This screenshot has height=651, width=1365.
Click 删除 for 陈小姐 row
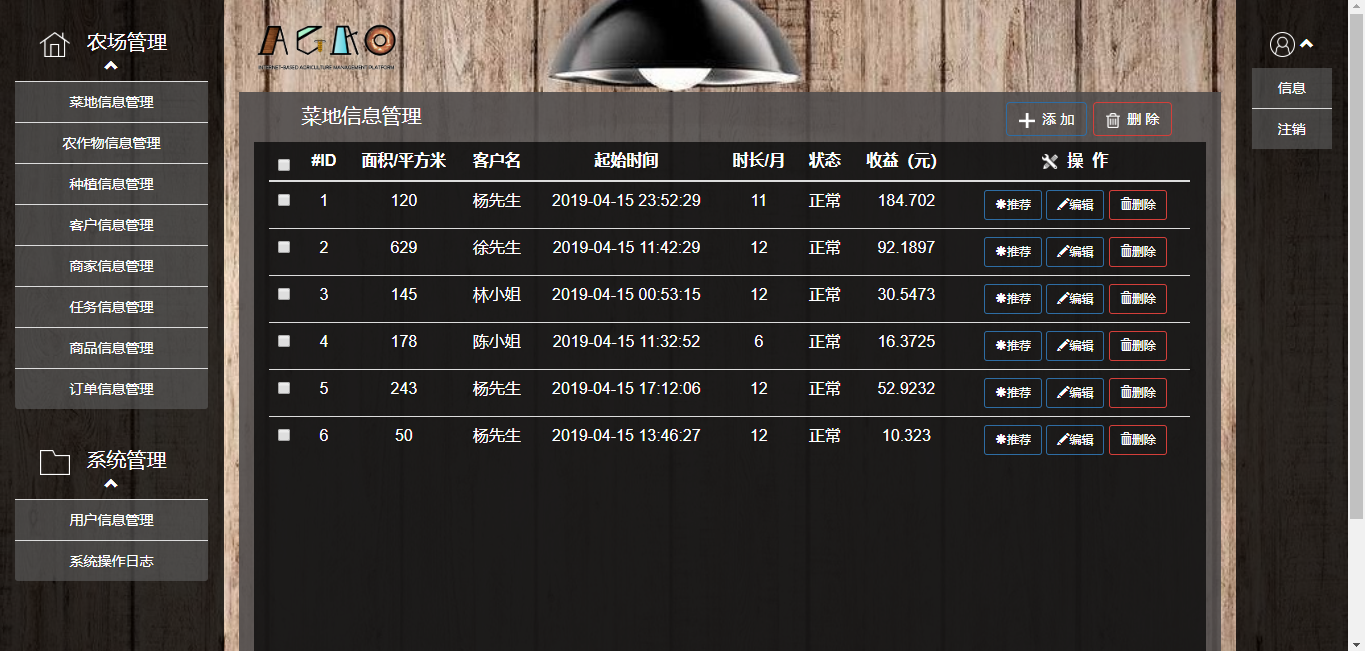click(x=1138, y=346)
